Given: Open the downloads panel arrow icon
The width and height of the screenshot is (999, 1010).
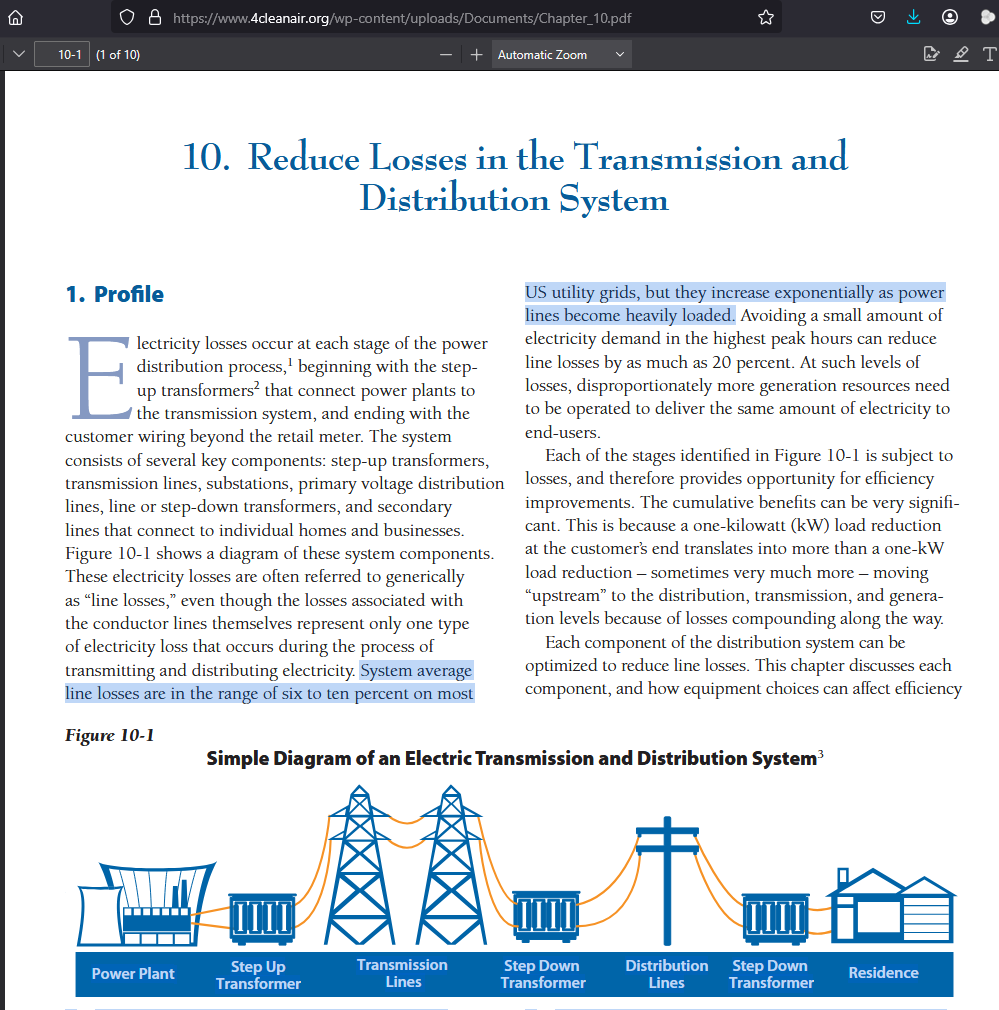Looking at the screenshot, I should (x=913, y=17).
